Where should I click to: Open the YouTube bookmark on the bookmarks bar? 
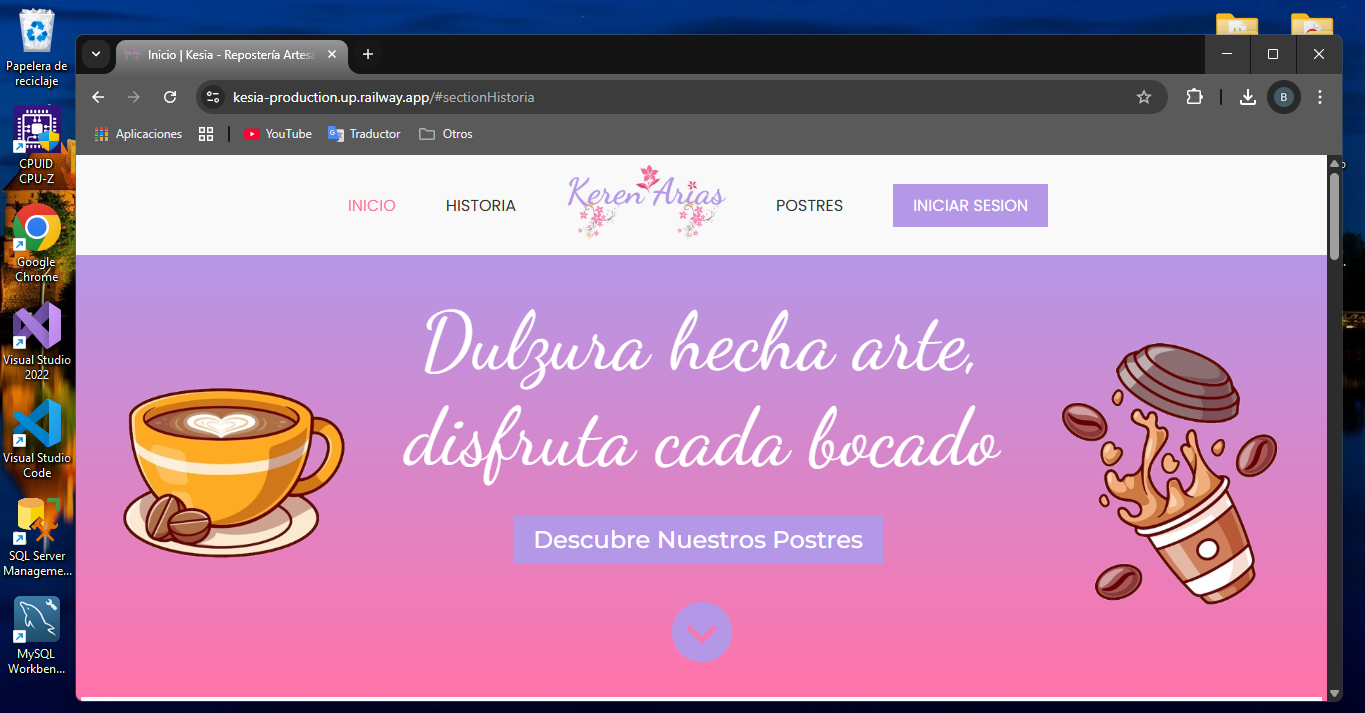pyautogui.click(x=277, y=133)
